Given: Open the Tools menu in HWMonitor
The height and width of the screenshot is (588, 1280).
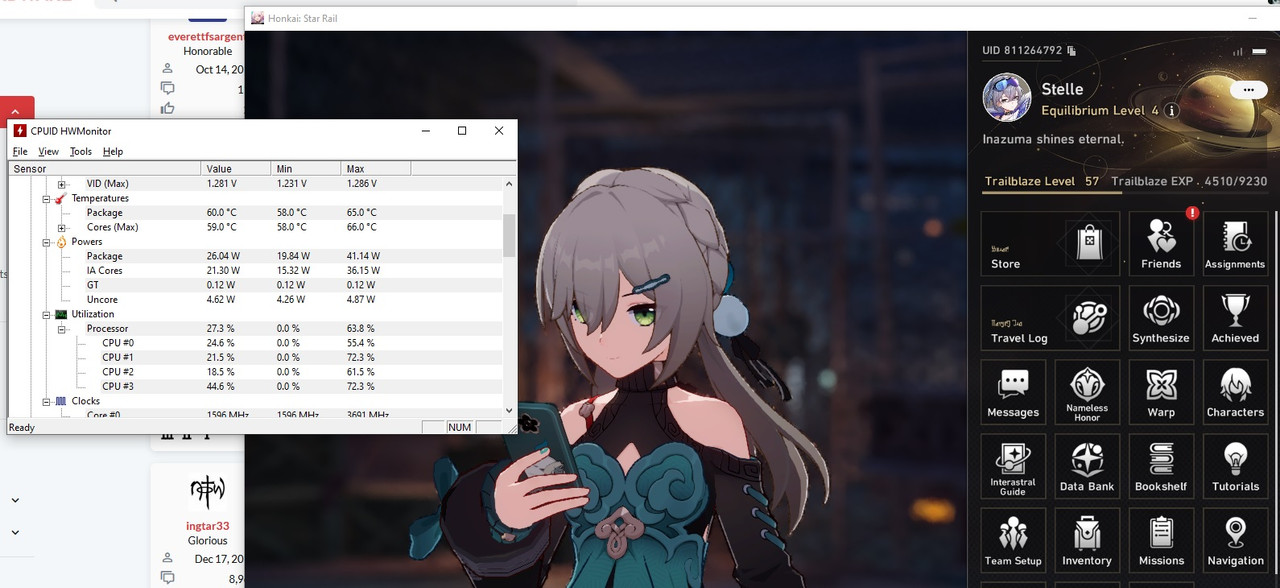Looking at the screenshot, I should pyautogui.click(x=81, y=152).
